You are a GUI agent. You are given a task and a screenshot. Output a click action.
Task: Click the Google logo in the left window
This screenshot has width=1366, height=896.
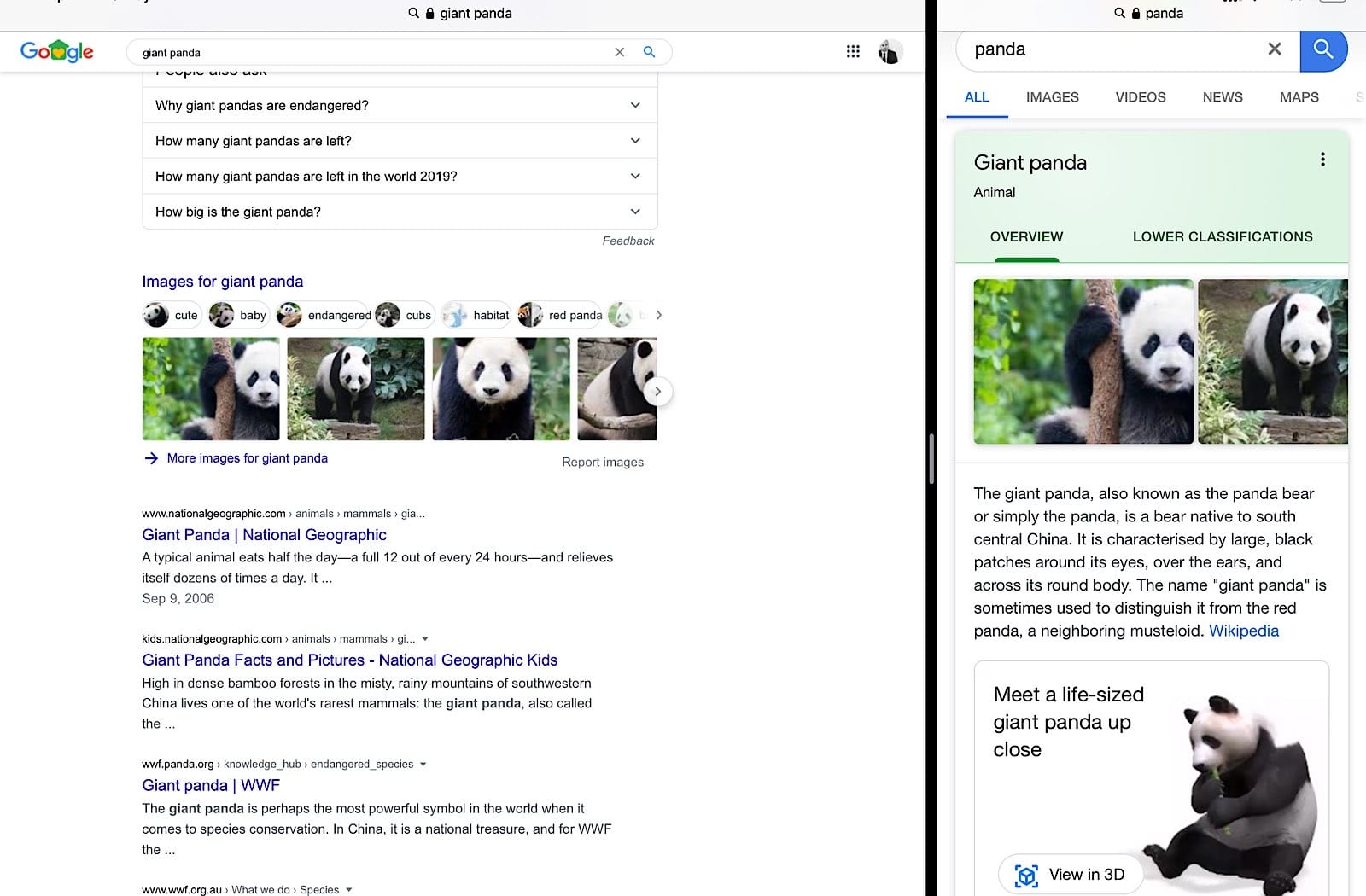(57, 51)
